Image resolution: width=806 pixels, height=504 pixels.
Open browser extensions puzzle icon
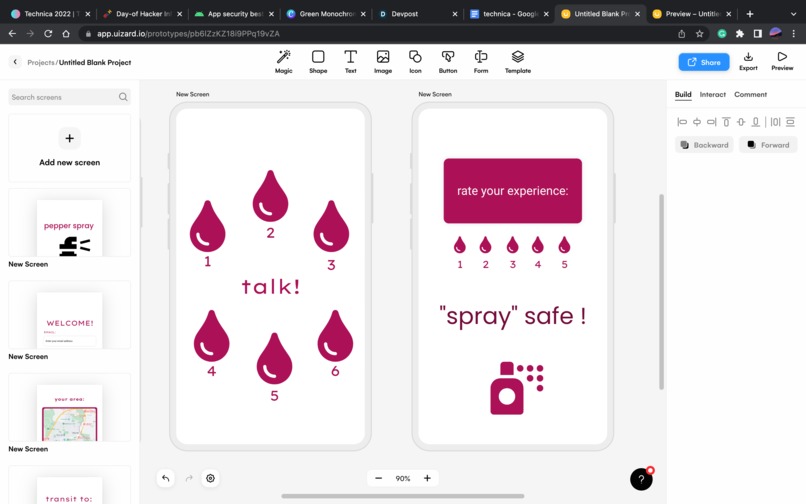[x=740, y=33]
